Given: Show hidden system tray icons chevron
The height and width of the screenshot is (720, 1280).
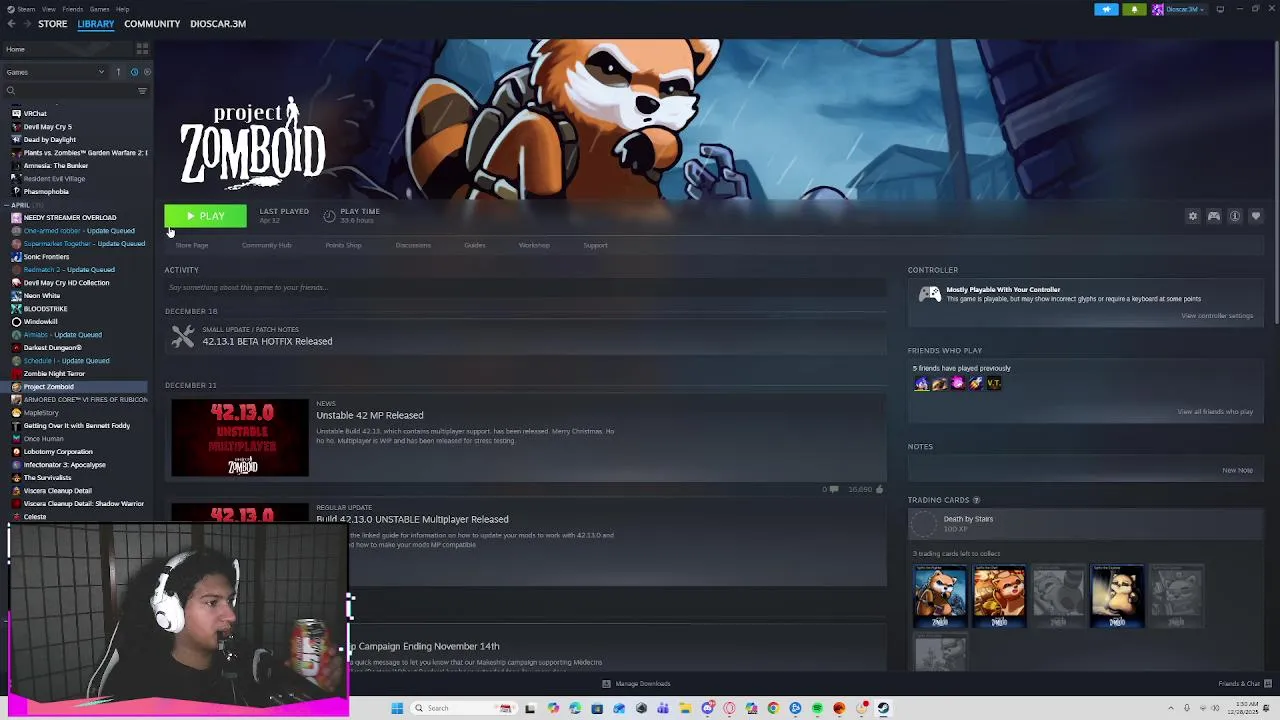Looking at the screenshot, I should [1172, 708].
